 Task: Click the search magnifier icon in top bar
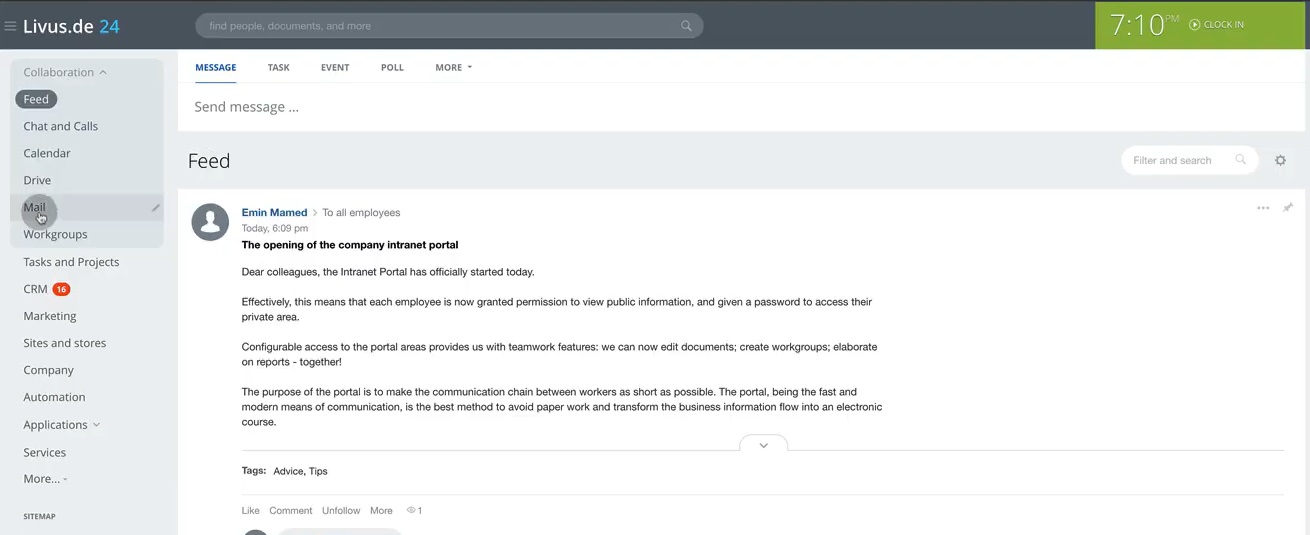tap(686, 26)
